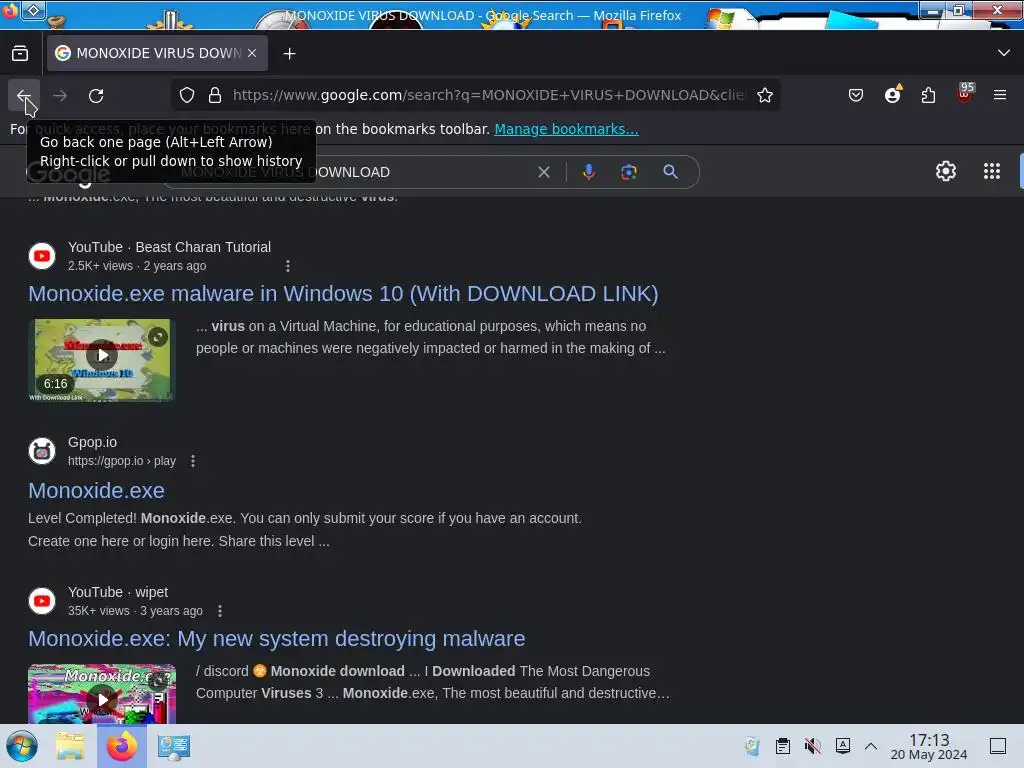Click the Google search magnifier button
This screenshot has height=768, width=1024.
tap(670, 172)
